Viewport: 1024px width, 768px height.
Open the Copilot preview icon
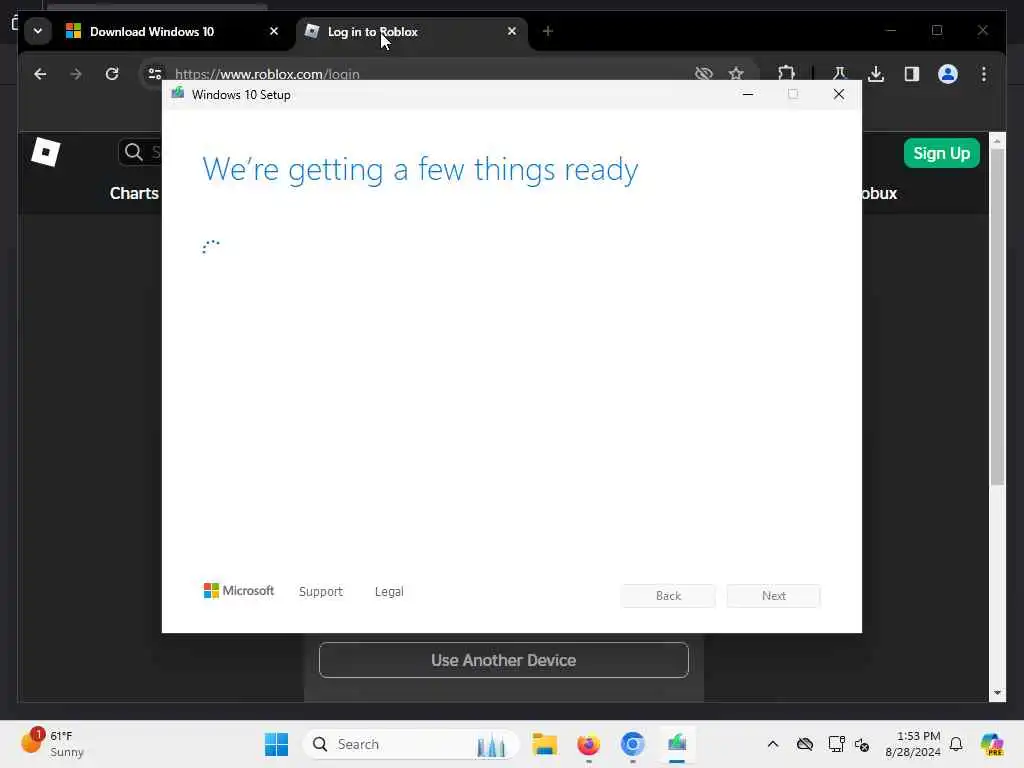click(x=992, y=744)
